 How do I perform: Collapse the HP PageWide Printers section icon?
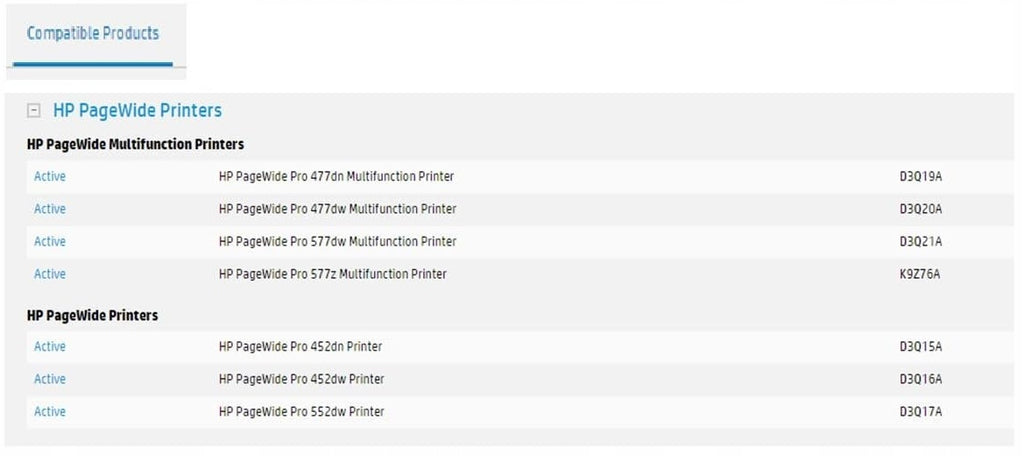point(33,110)
